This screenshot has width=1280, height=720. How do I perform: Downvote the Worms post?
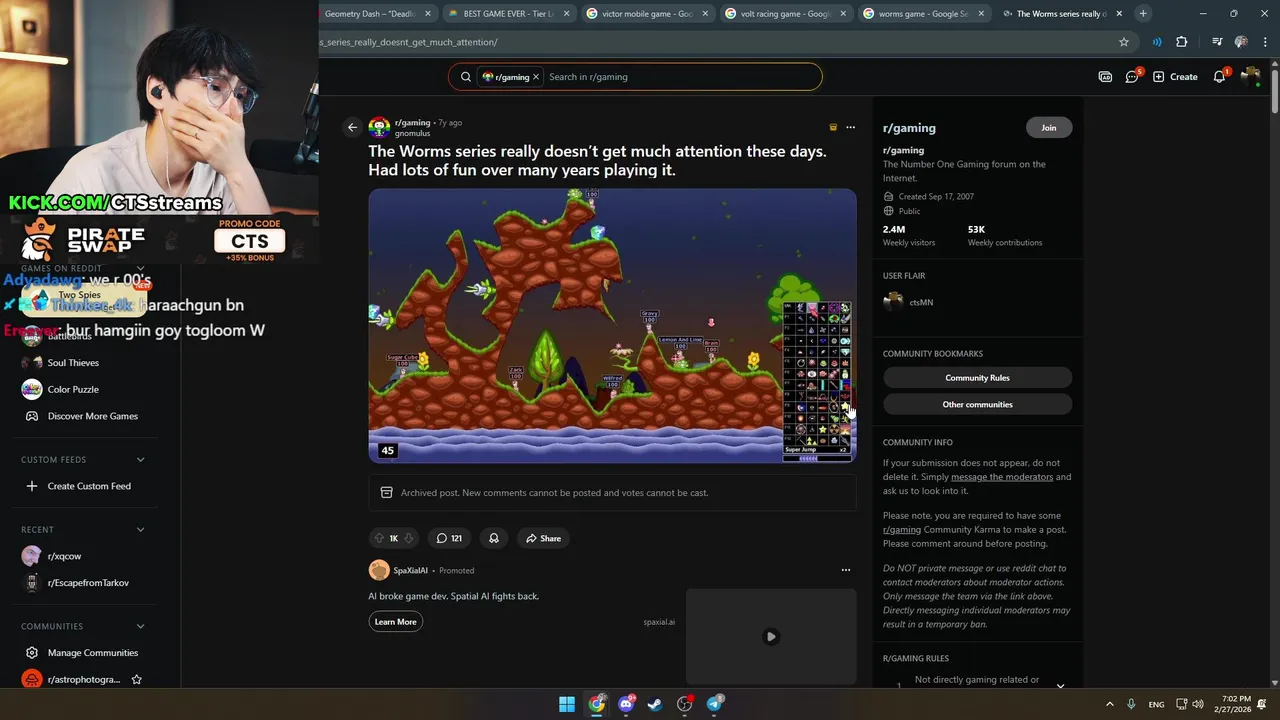point(408,538)
